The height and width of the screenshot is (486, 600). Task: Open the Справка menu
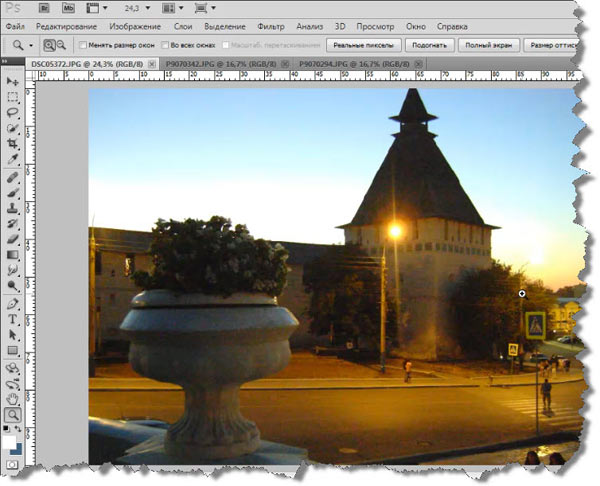click(x=452, y=26)
